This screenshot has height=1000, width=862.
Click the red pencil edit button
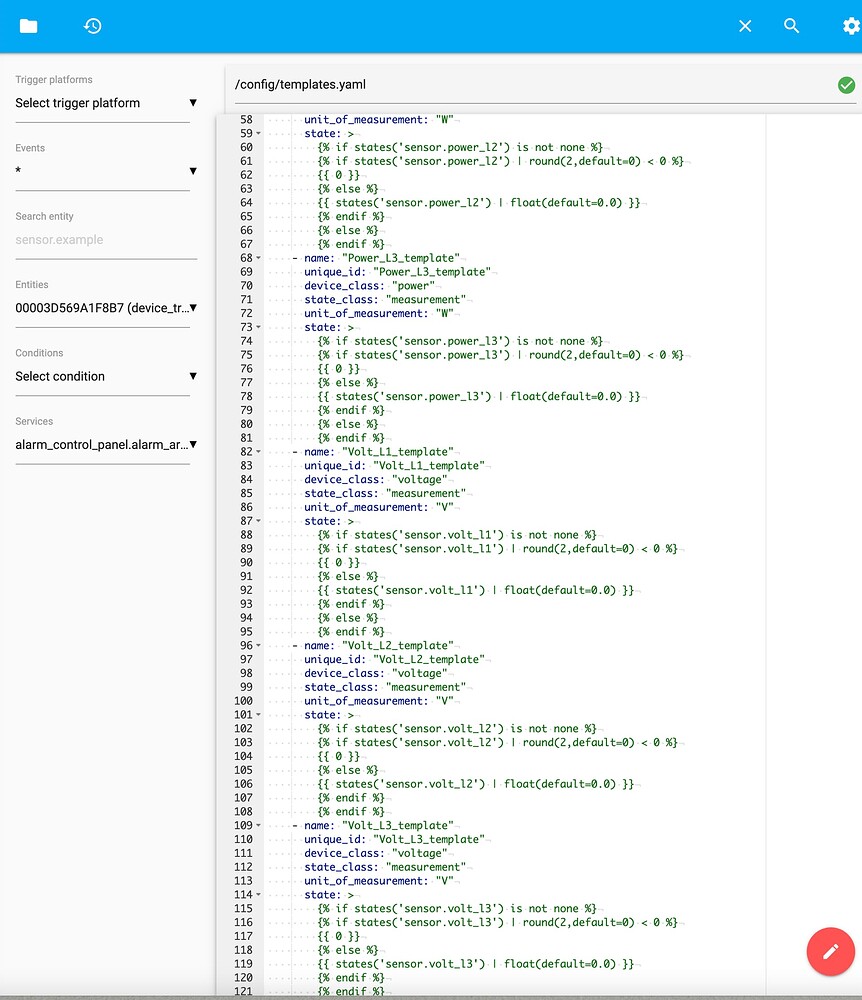(830, 951)
